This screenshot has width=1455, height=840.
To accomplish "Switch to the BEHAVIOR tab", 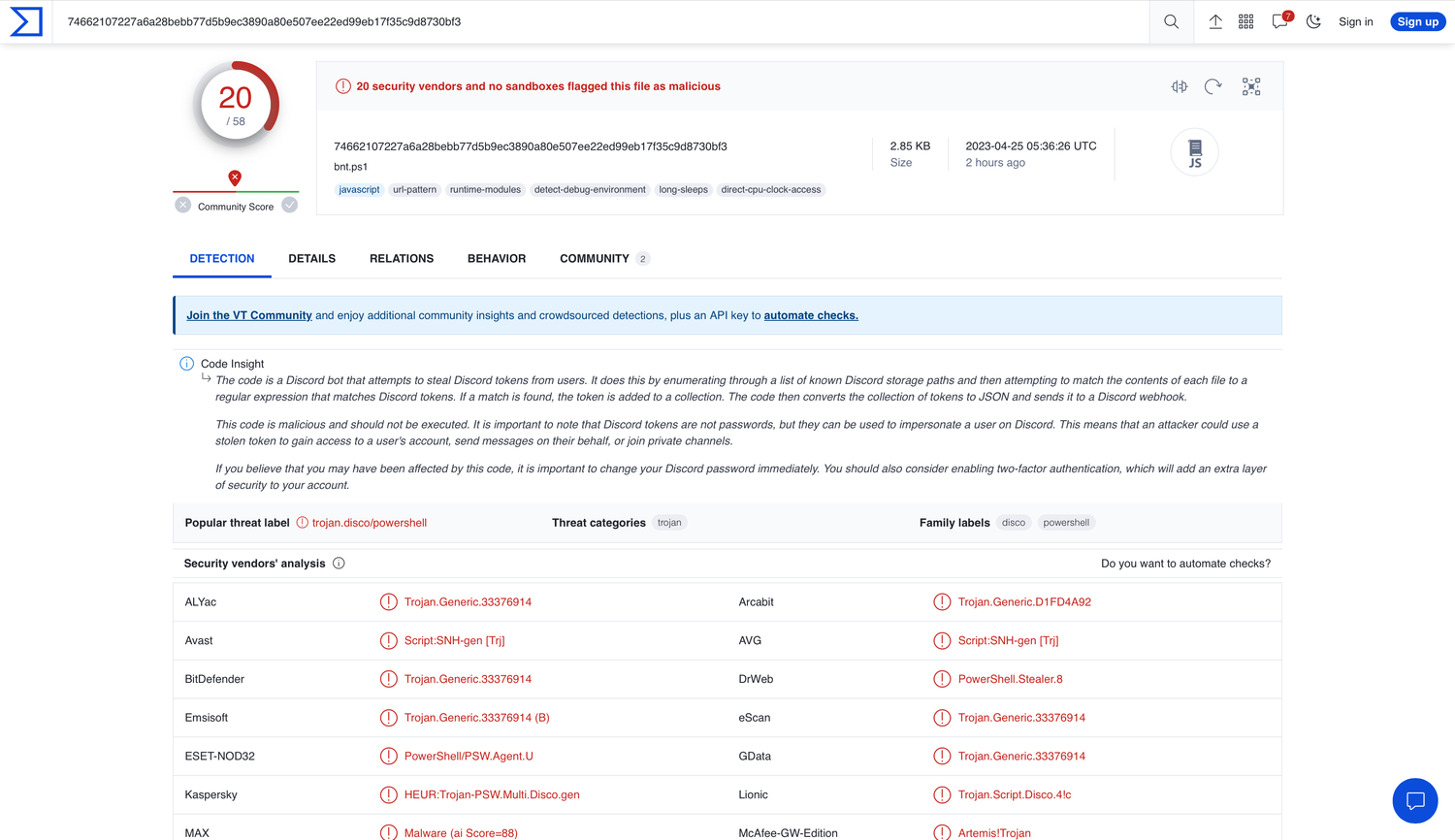I will tap(497, 259).
